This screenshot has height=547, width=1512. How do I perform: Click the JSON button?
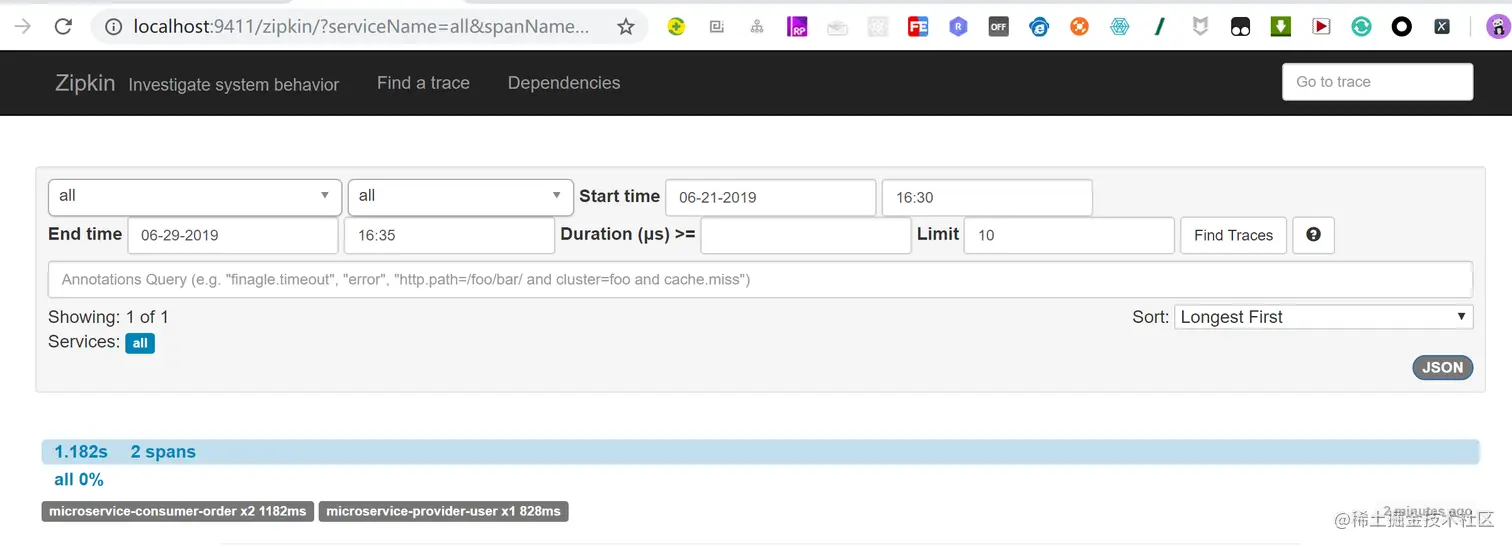coord(1443,367)
